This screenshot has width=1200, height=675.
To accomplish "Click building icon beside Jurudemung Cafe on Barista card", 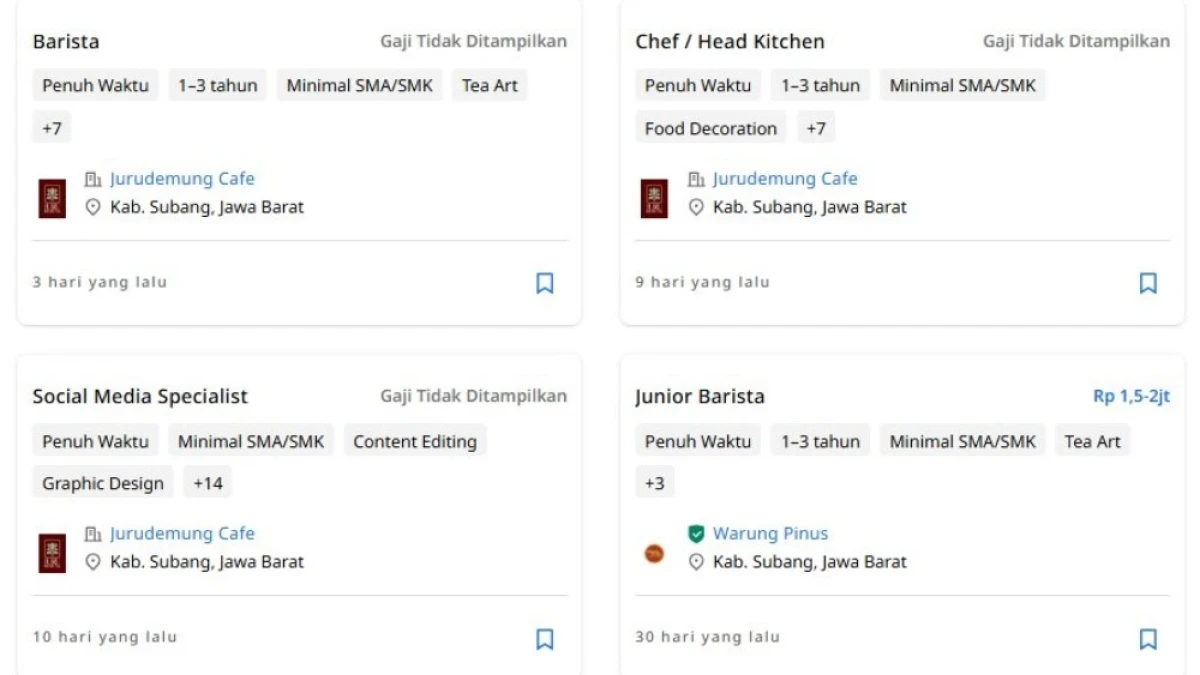I will coord(93,179).
